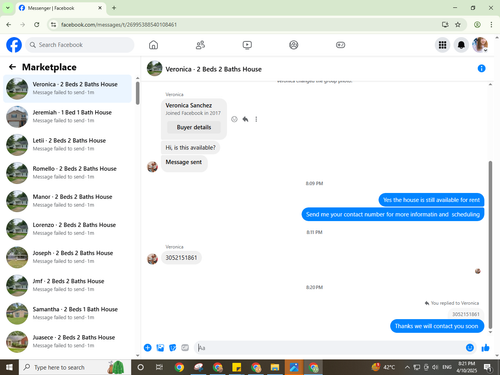Reply to the Veronica Sanchez card message
The width and height of the screenshot is (500, 375).
pos(245,119)
